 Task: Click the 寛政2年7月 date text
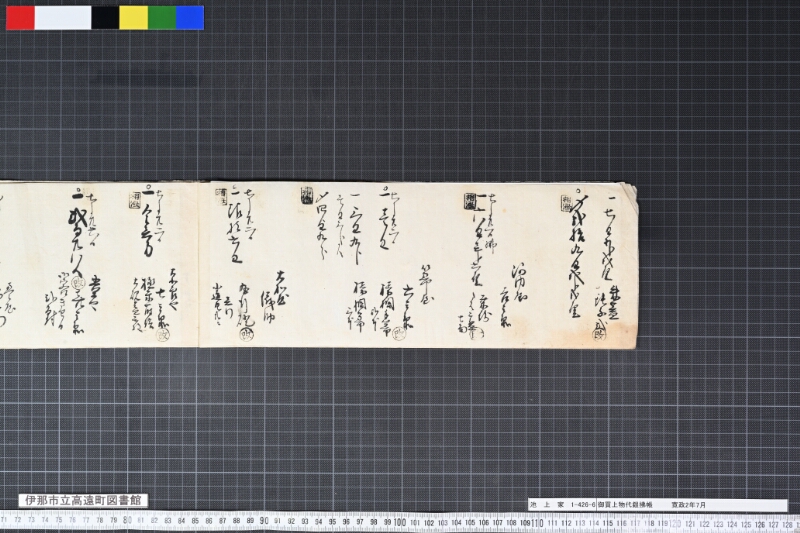point(688,504)
